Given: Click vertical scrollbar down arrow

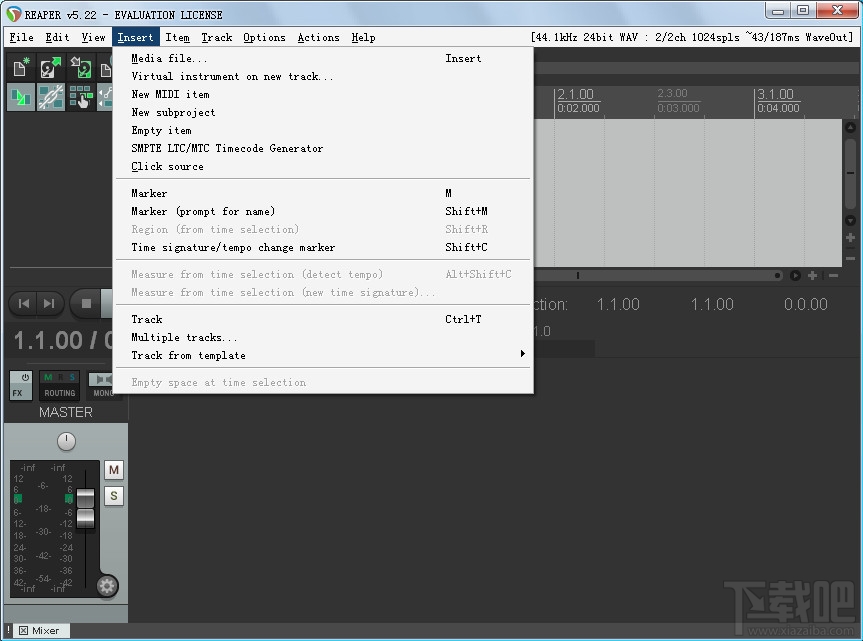Looking at the screenshot, I should 850,221.
